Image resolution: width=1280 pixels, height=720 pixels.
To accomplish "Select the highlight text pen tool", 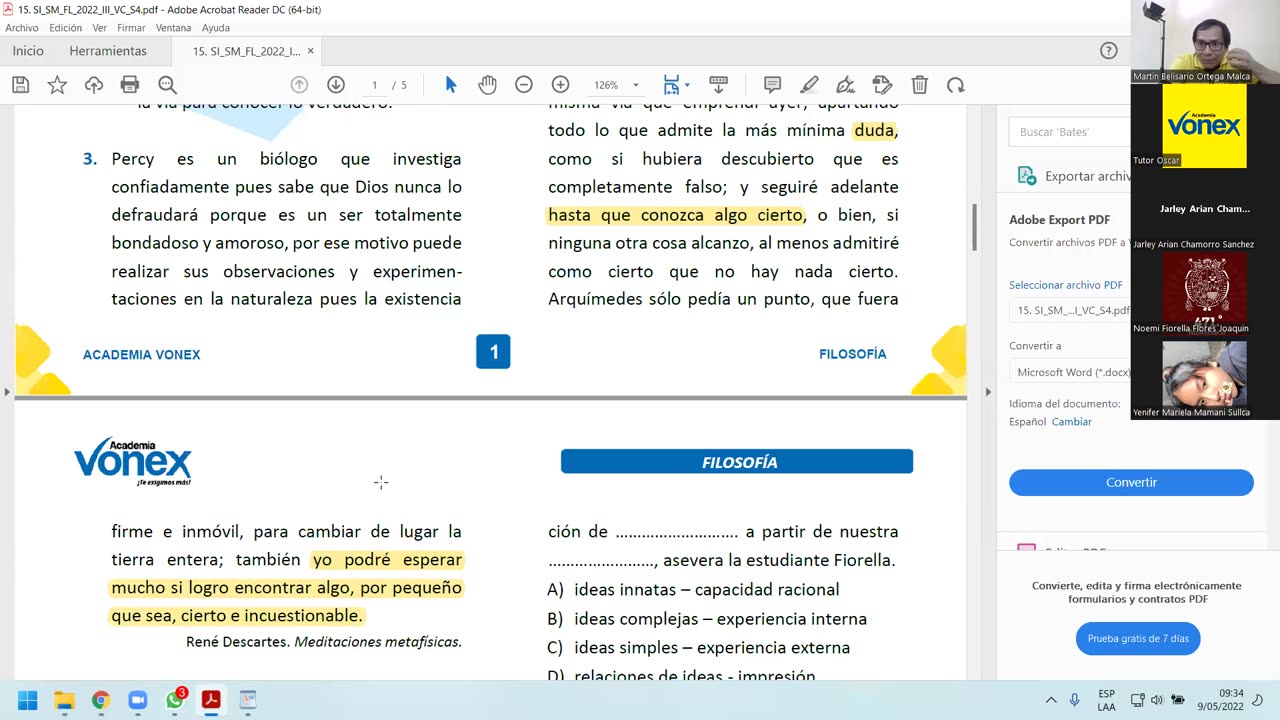I will point(809,85).
